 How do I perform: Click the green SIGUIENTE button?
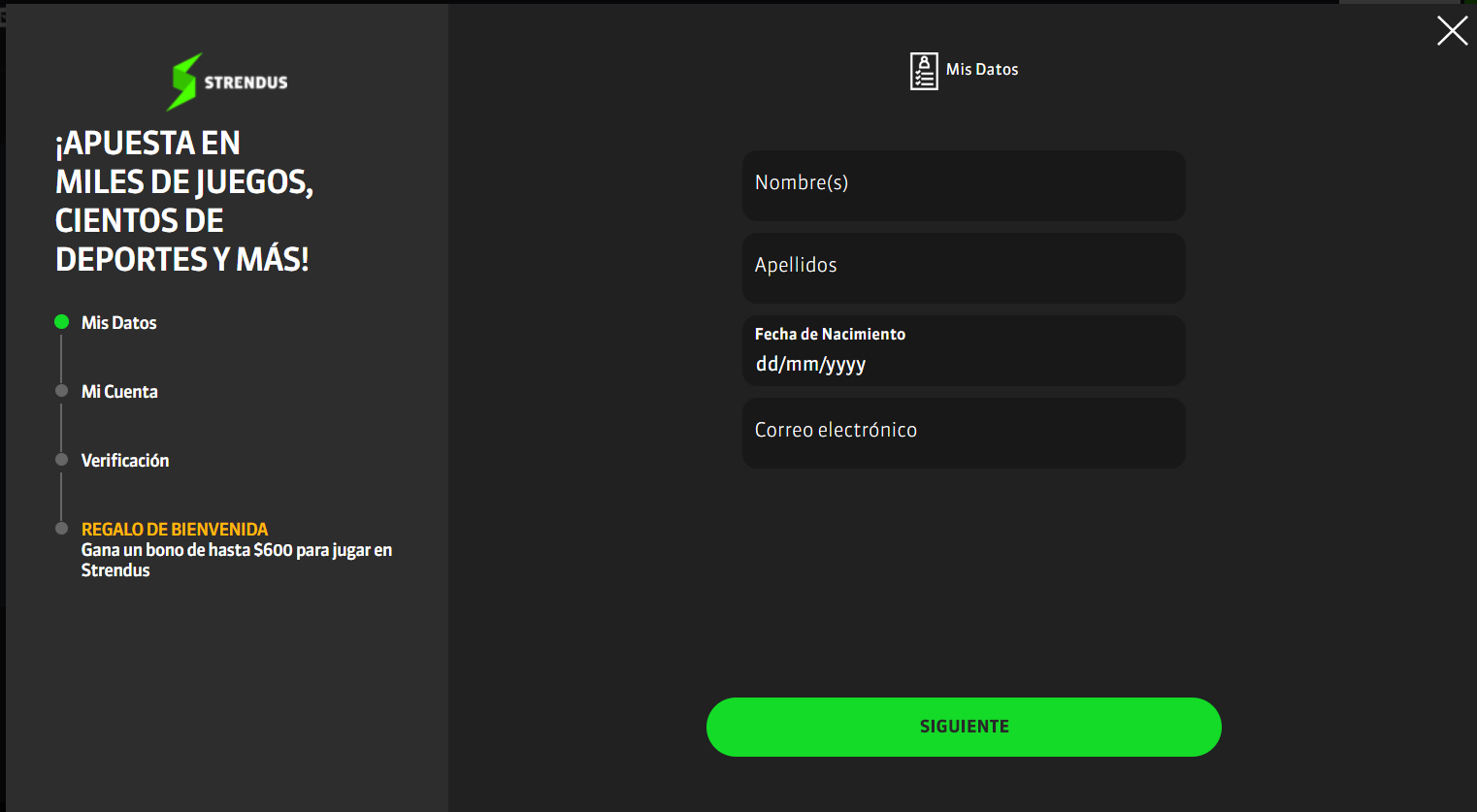pyautogui.click(x=964, y=727)
